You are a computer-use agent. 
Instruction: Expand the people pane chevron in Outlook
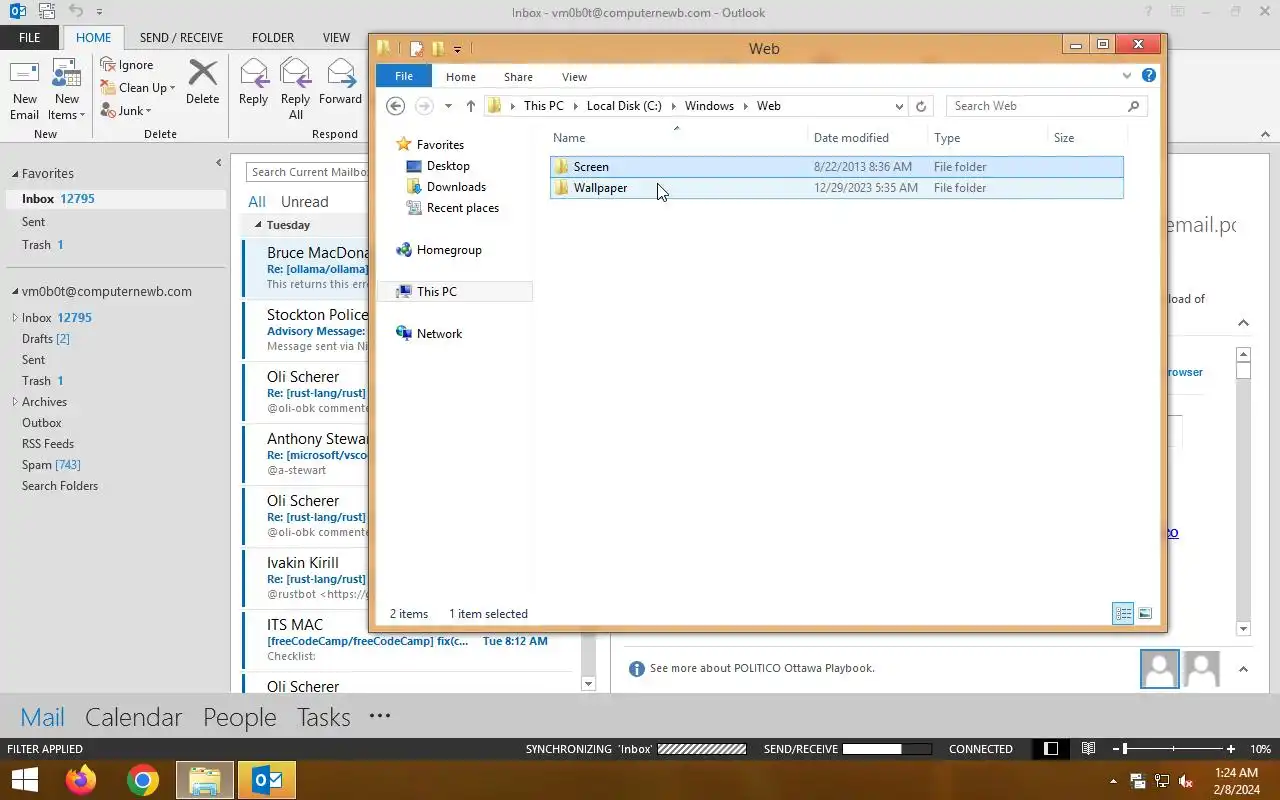coord(1243,669)
